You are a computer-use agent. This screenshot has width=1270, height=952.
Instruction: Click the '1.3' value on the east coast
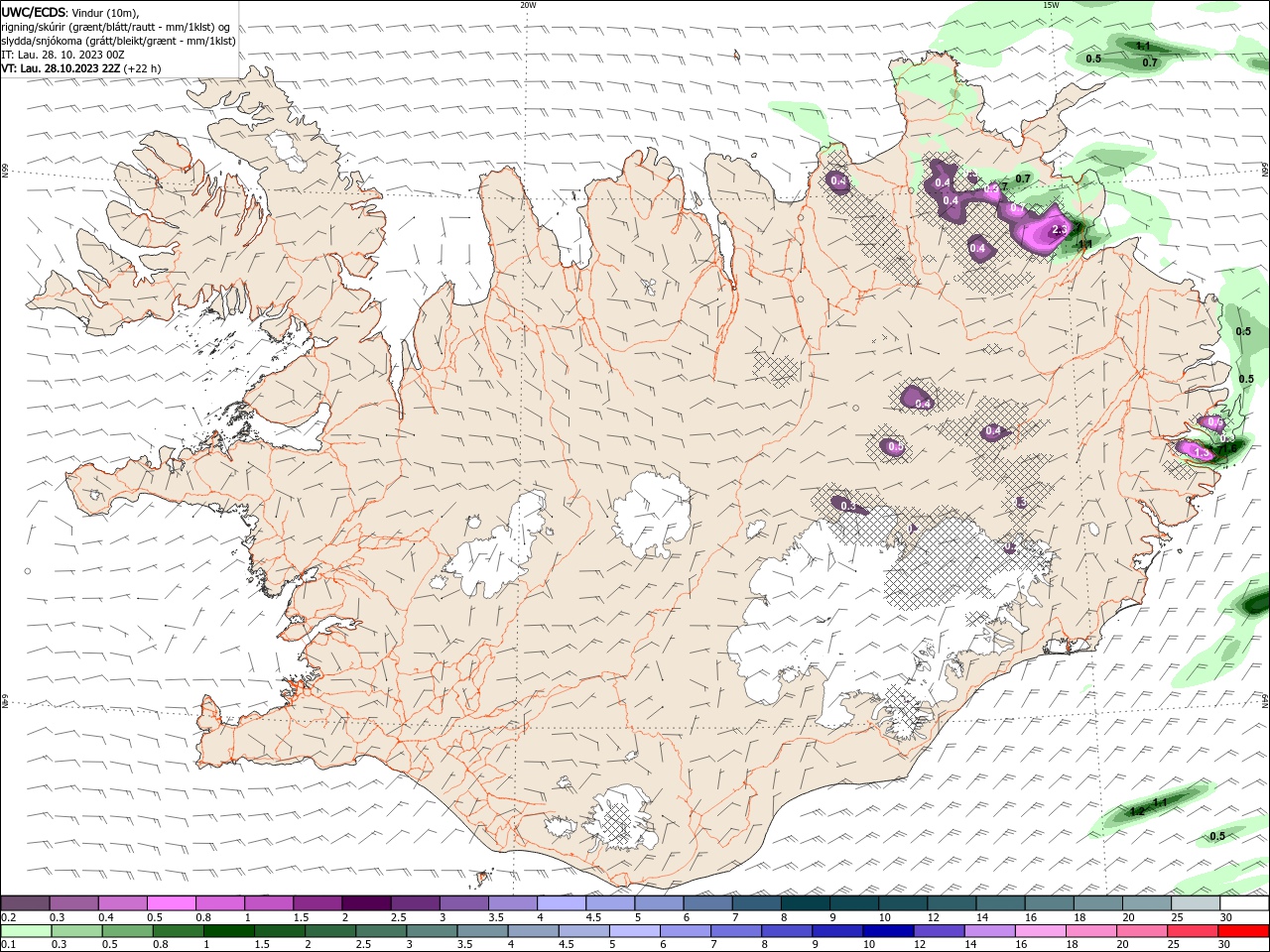(1201, 453)
